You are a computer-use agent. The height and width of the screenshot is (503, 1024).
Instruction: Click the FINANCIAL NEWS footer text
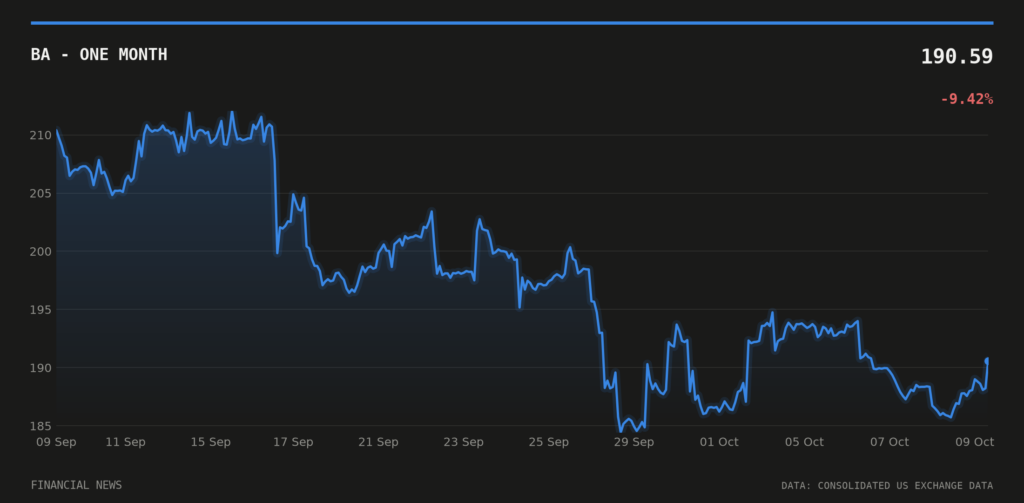coord(76,485)
